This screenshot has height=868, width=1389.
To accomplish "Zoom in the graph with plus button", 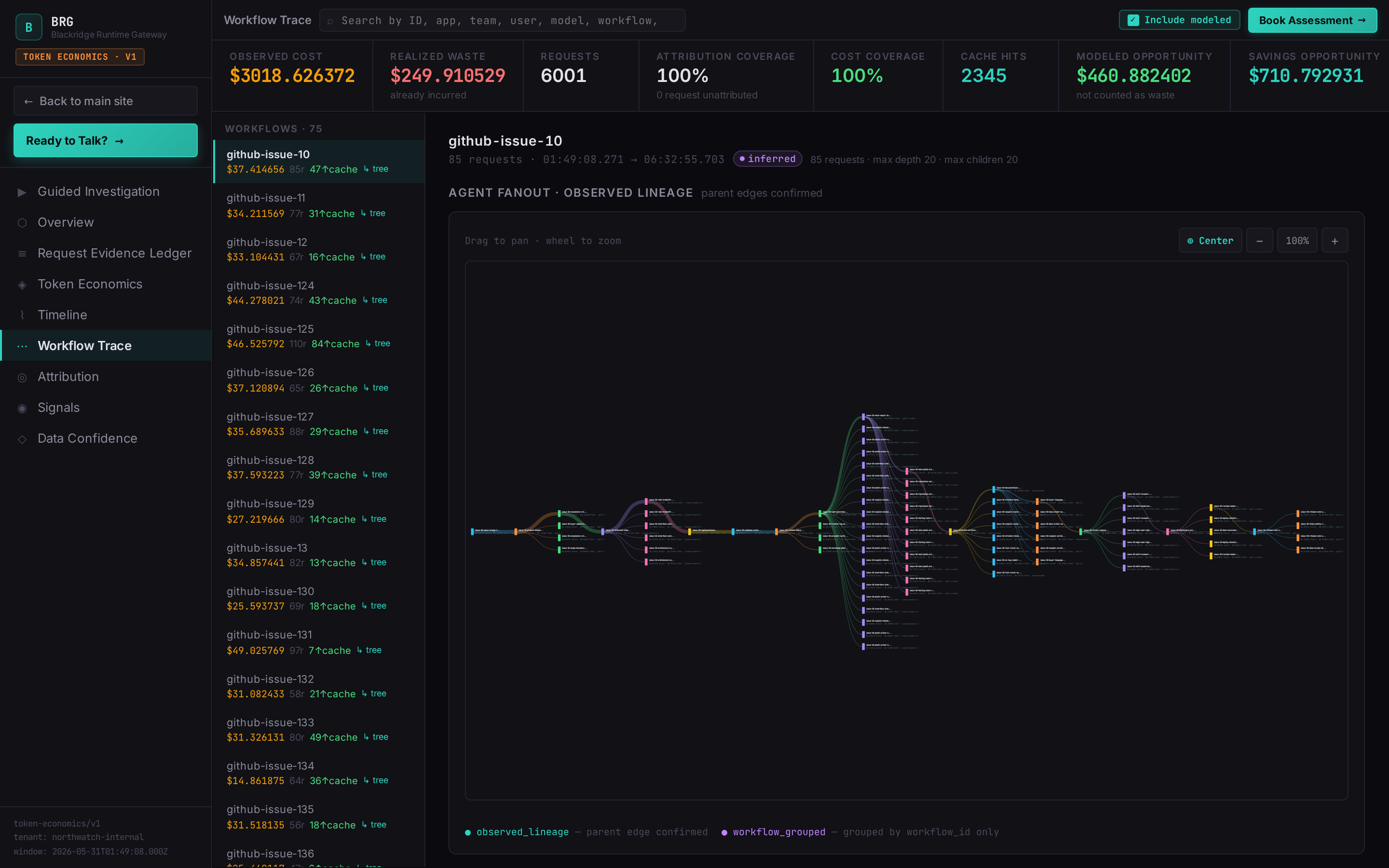I will pos(1335,241).
